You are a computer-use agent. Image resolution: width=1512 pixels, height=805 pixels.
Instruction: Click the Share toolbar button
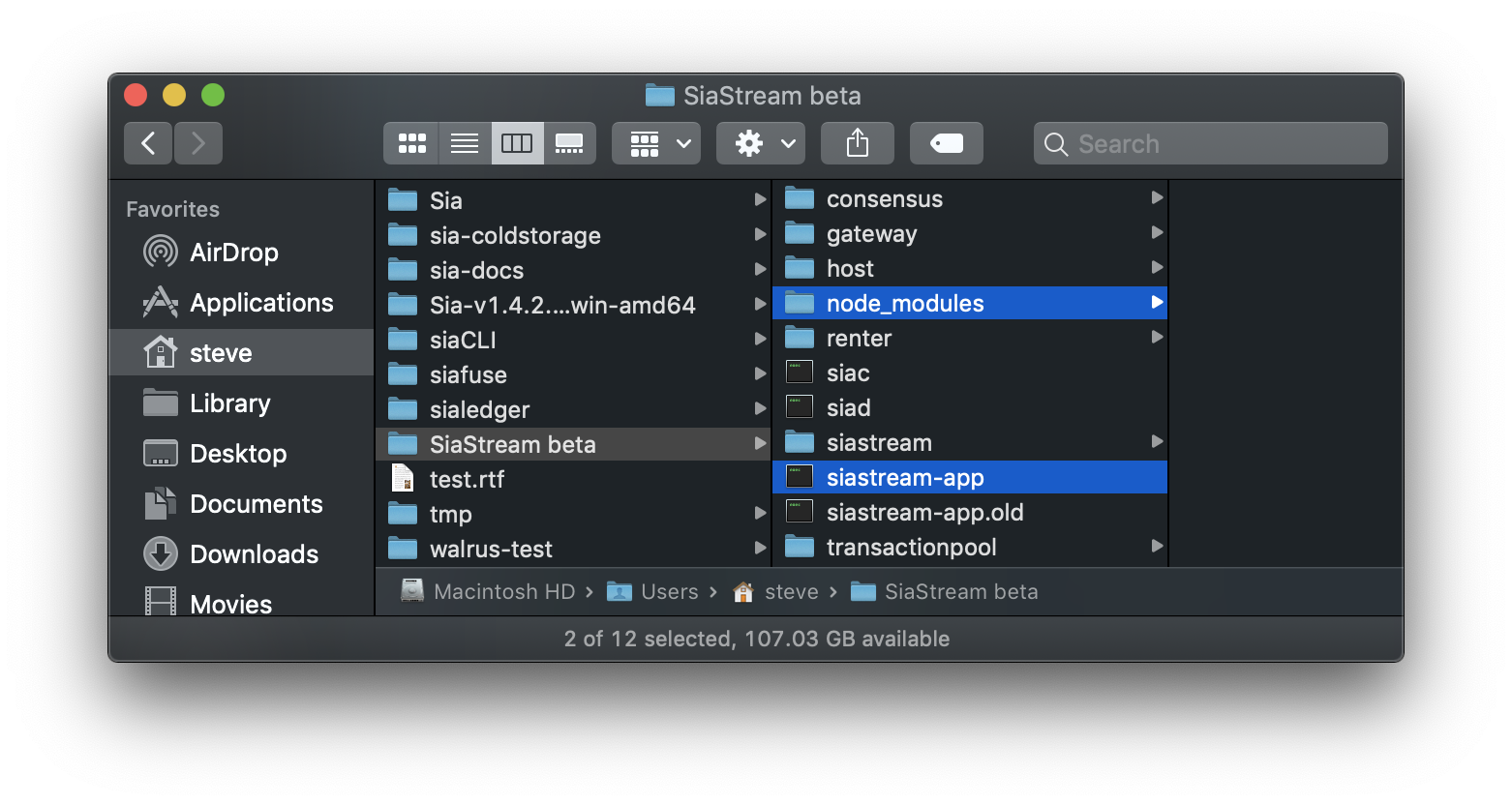858,143
